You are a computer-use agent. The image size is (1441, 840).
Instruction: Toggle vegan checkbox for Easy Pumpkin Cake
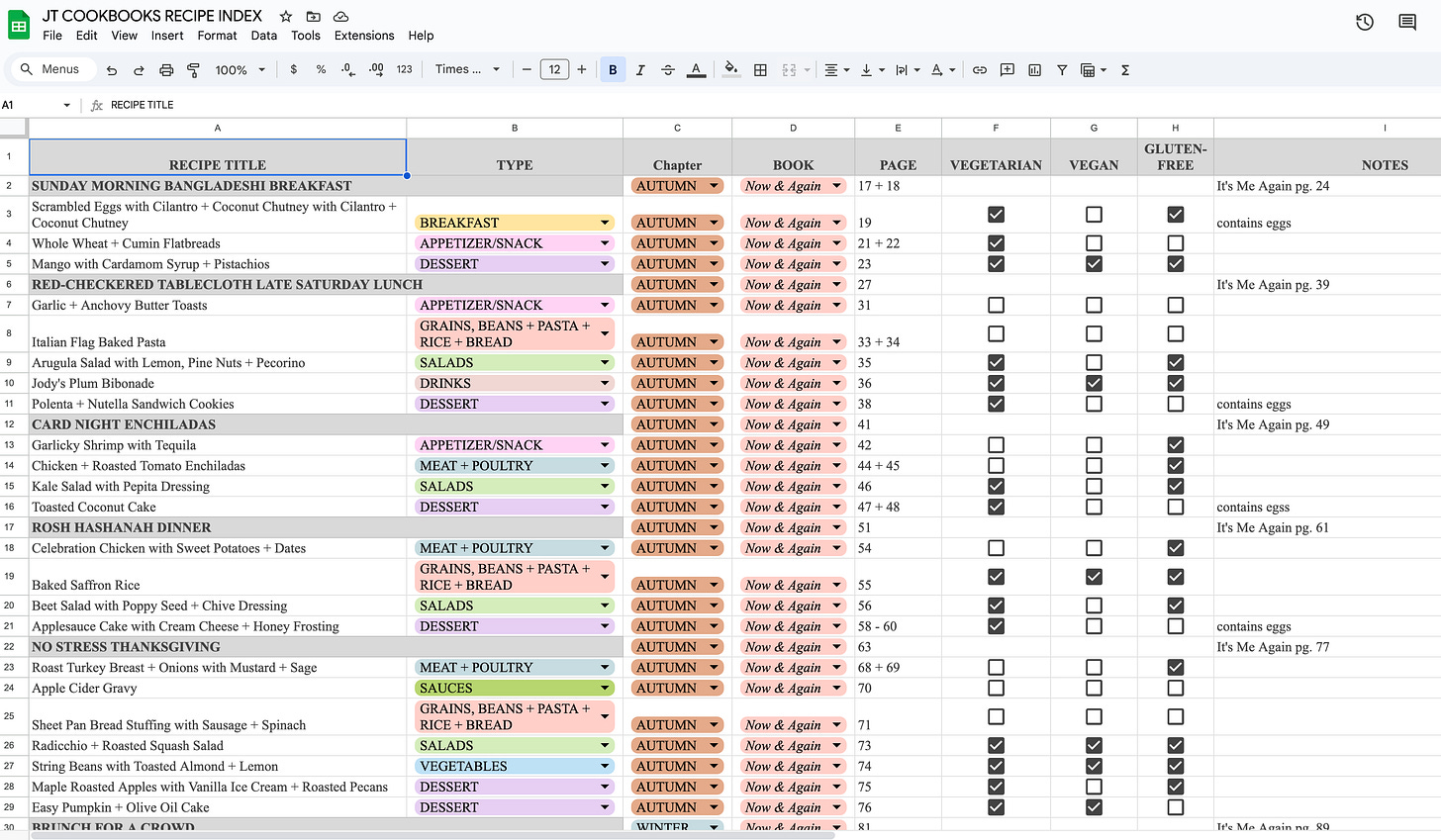[1094, 807]
